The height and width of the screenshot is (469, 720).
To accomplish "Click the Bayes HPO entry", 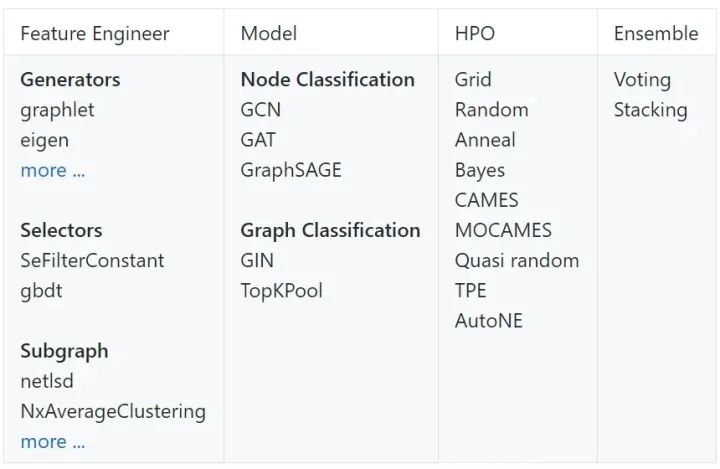I will pos(479,170).
